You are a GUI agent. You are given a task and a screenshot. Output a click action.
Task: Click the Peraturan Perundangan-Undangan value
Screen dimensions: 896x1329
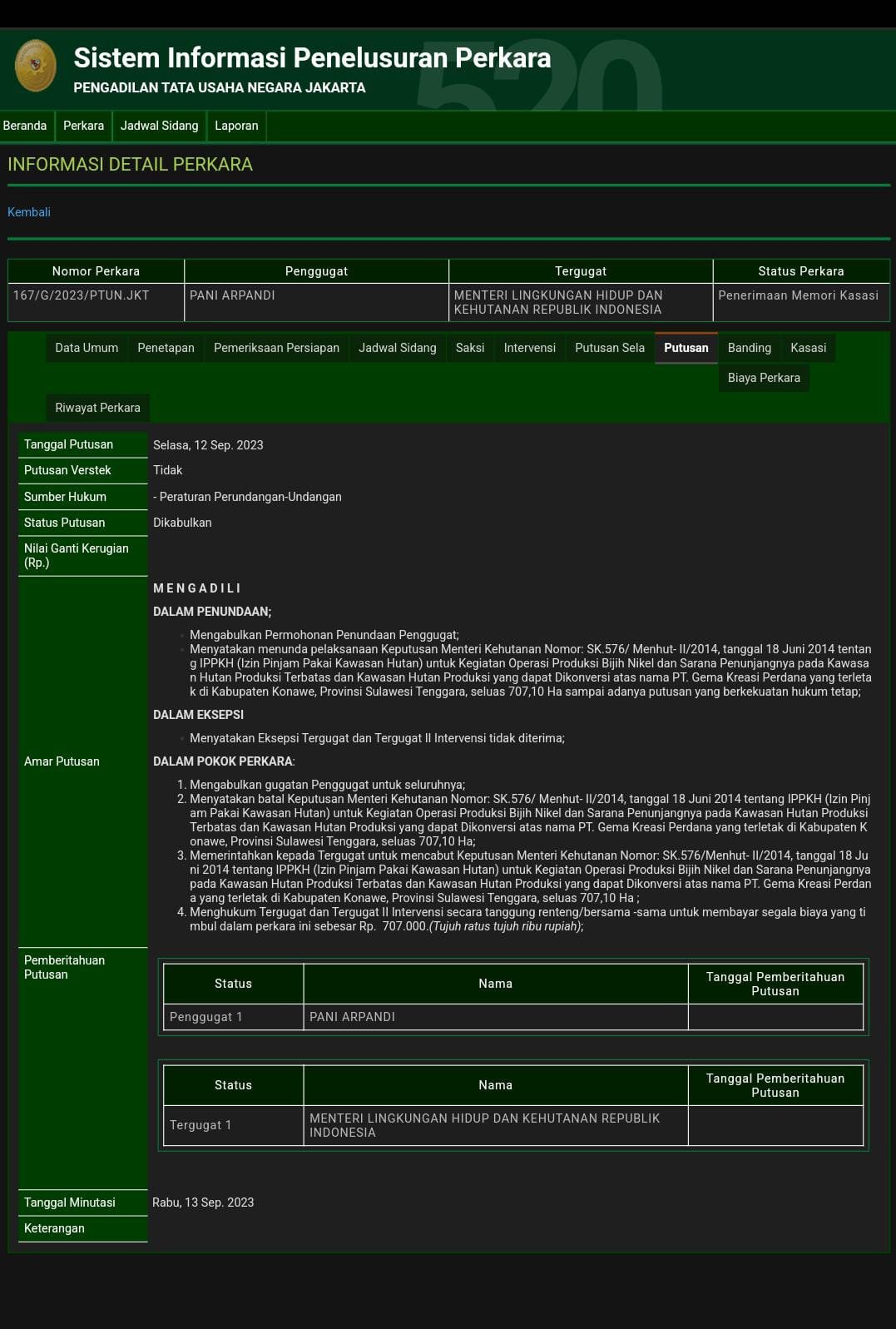point(247,497)
